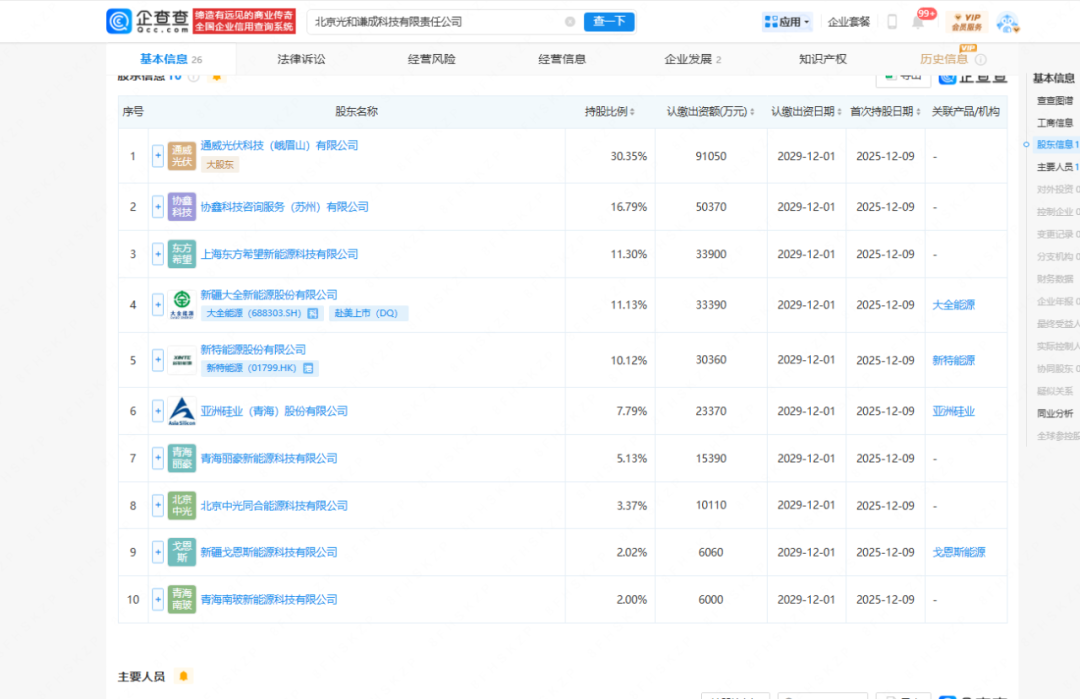The image size is (1080, 699).
Task: Click the VIP 会员服务 badge
Action: pyautogui.click(x=966, y=21)
